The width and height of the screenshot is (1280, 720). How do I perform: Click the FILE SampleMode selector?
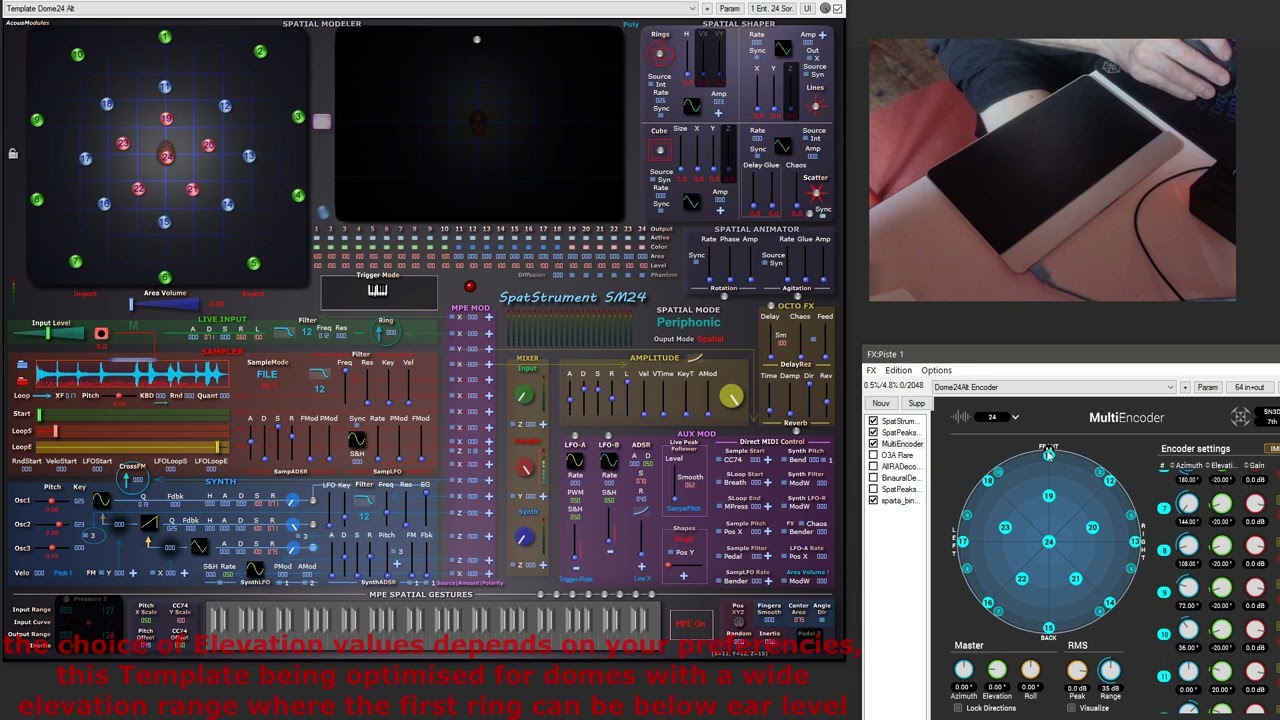pyautogui.click(x=267, y=374)
